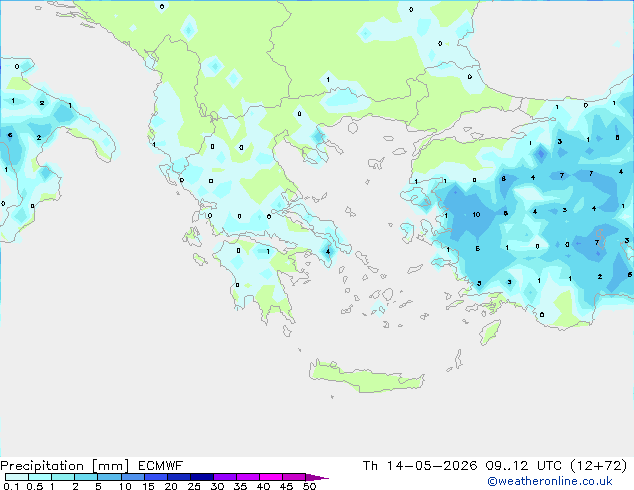Click the 15–20 mm legend swatch
The height and width of the screenshot is (490, 634).
pos(156,477)
